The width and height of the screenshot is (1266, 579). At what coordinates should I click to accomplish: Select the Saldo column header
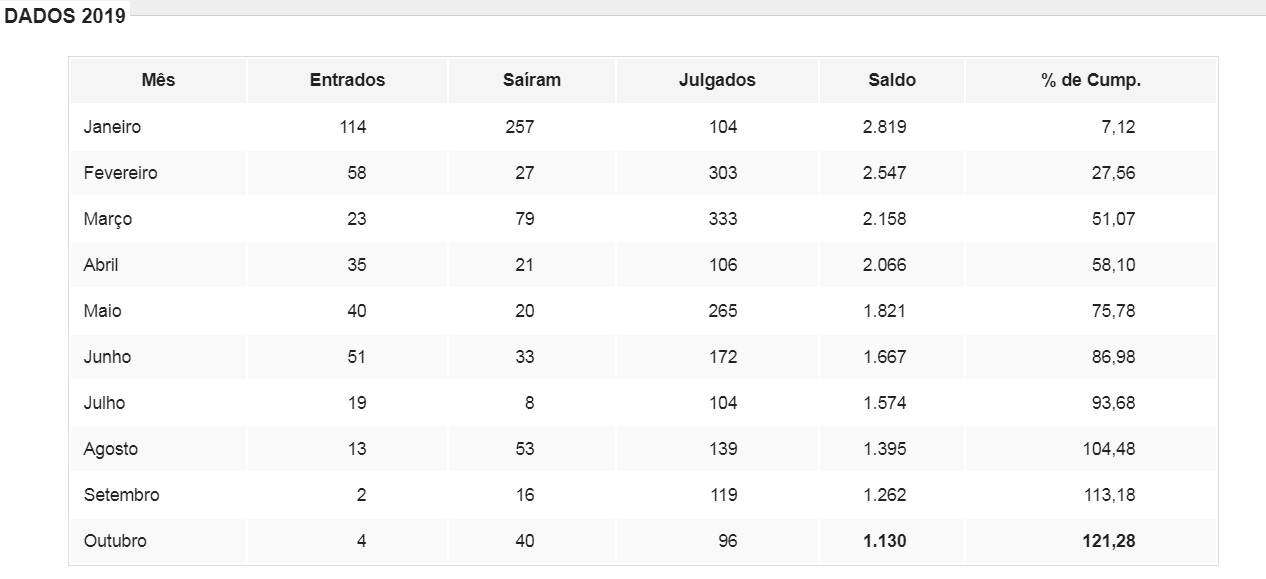click(892, 81)
